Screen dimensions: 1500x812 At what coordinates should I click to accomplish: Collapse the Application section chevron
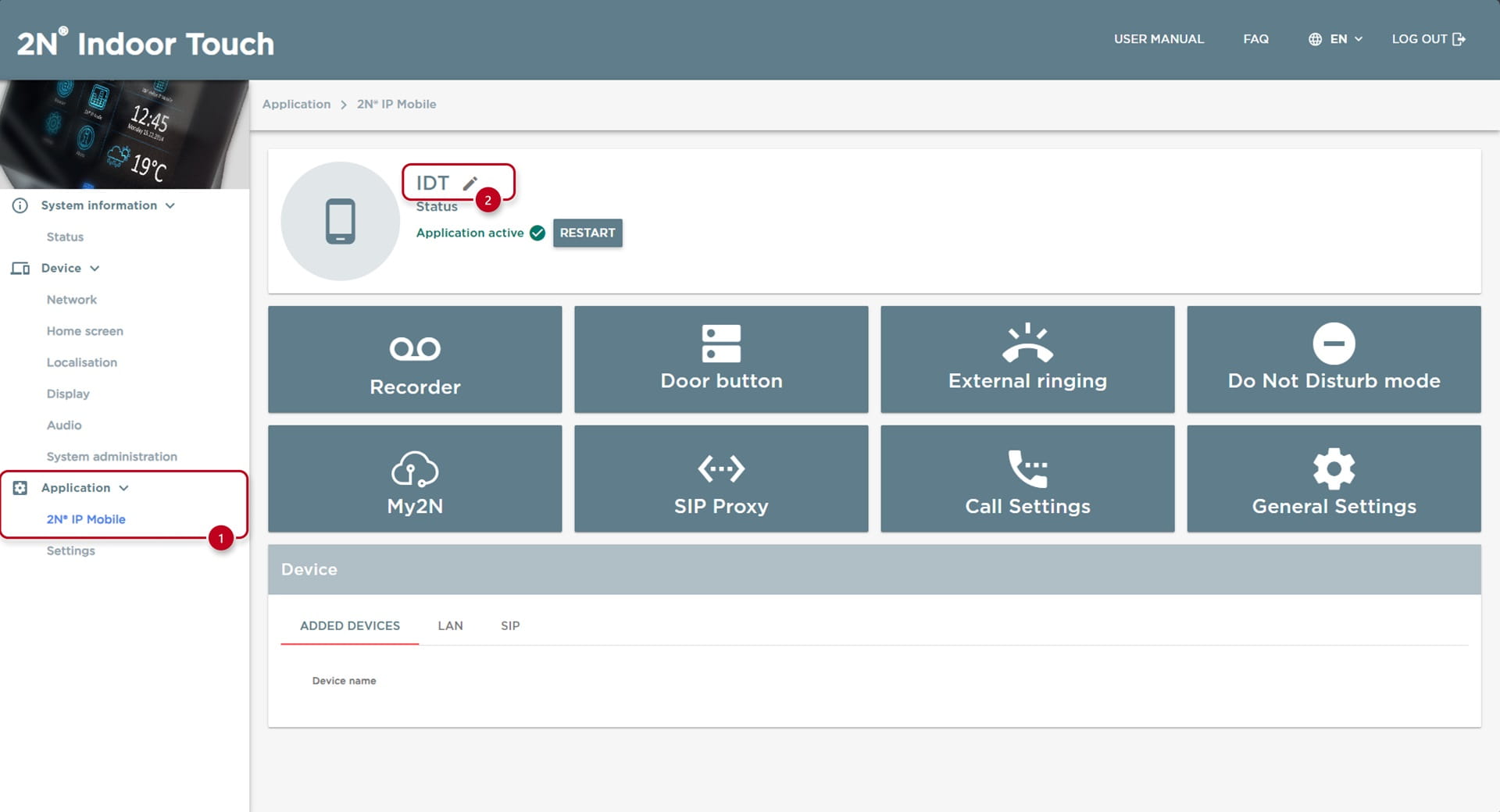click(x=123, y=488)
